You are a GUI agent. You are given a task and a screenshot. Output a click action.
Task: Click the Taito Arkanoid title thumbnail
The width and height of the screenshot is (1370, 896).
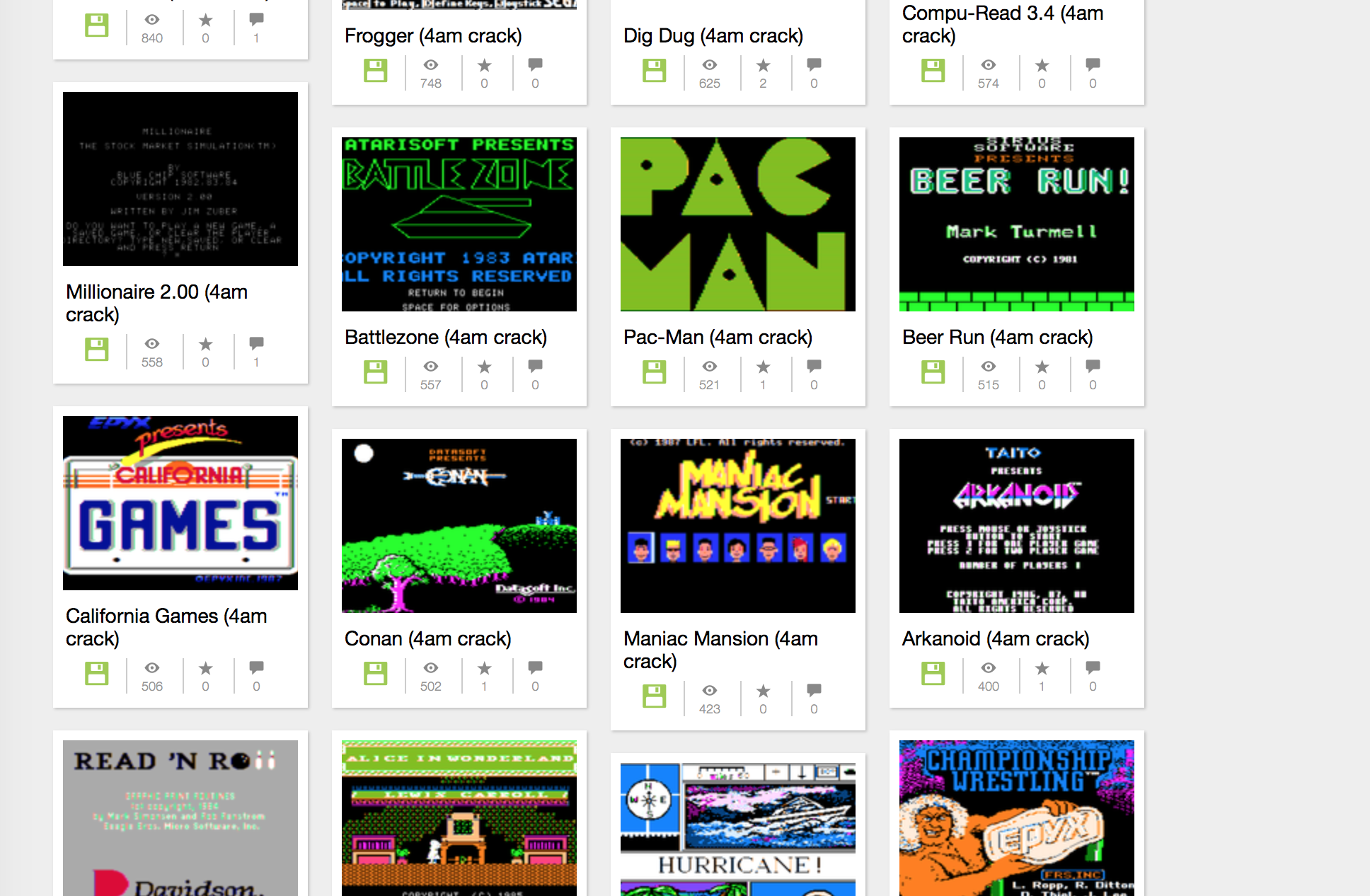coord(1017,526)
